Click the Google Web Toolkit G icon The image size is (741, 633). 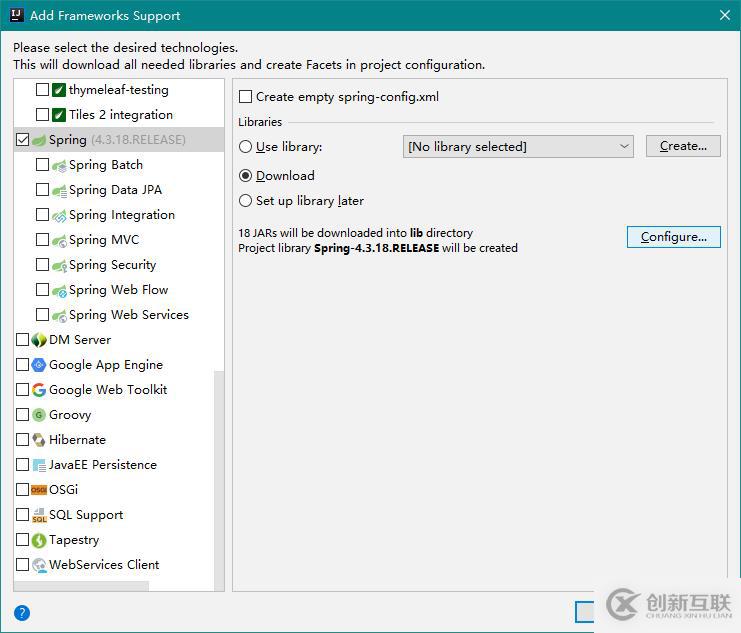coord(39,390)
